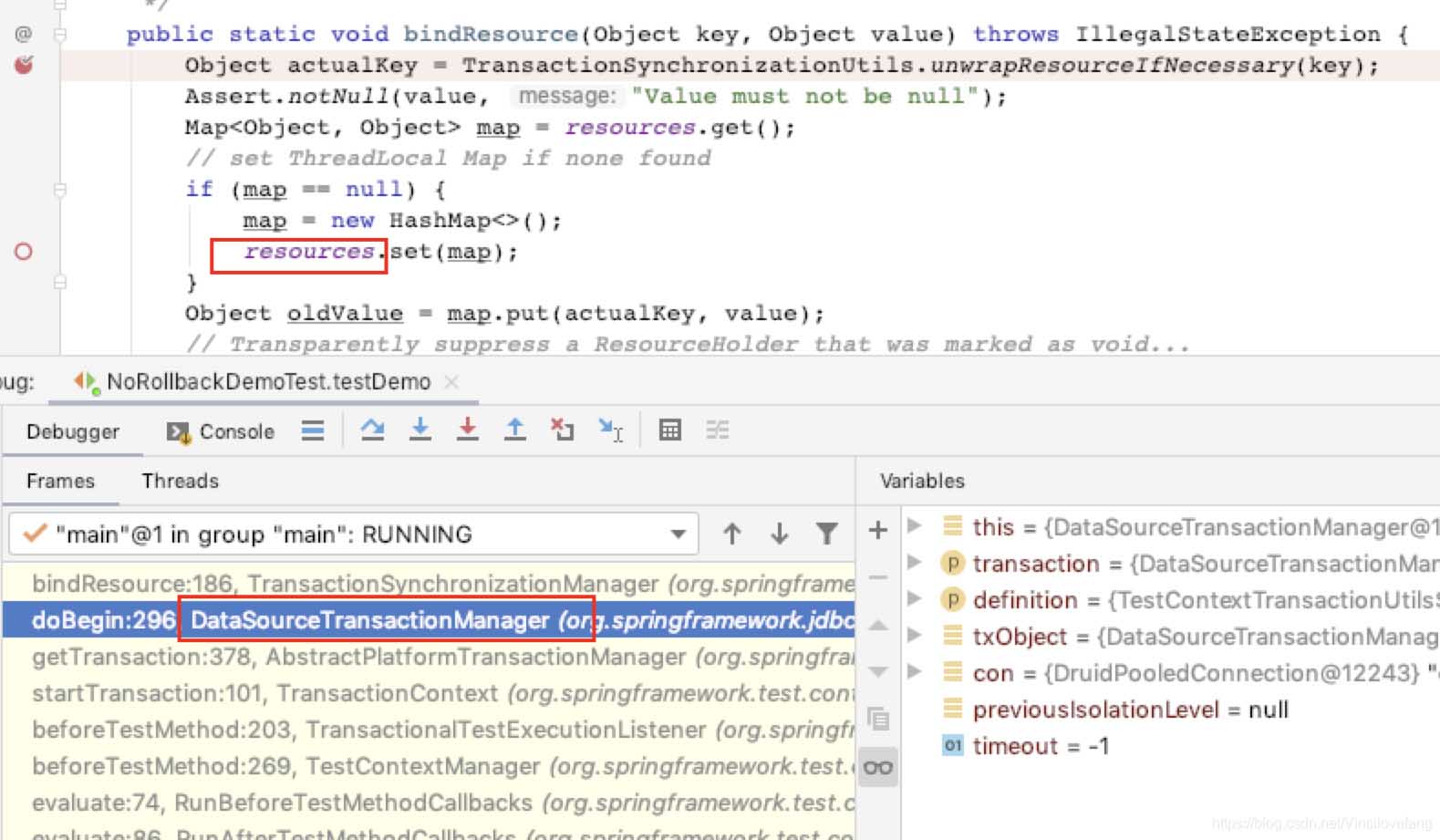Click the Step Over debugger icon
Image resolution: width=1440 pixels, height=840 pixels.
pyautogui.click(x=372, y=430)
